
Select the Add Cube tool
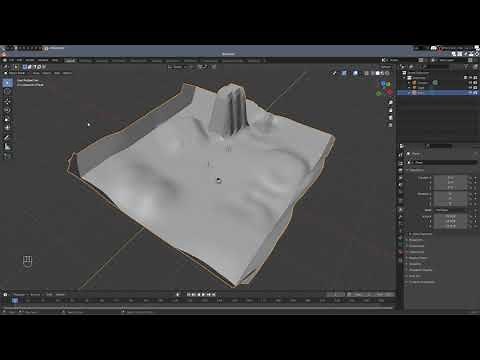pos(7,156)
